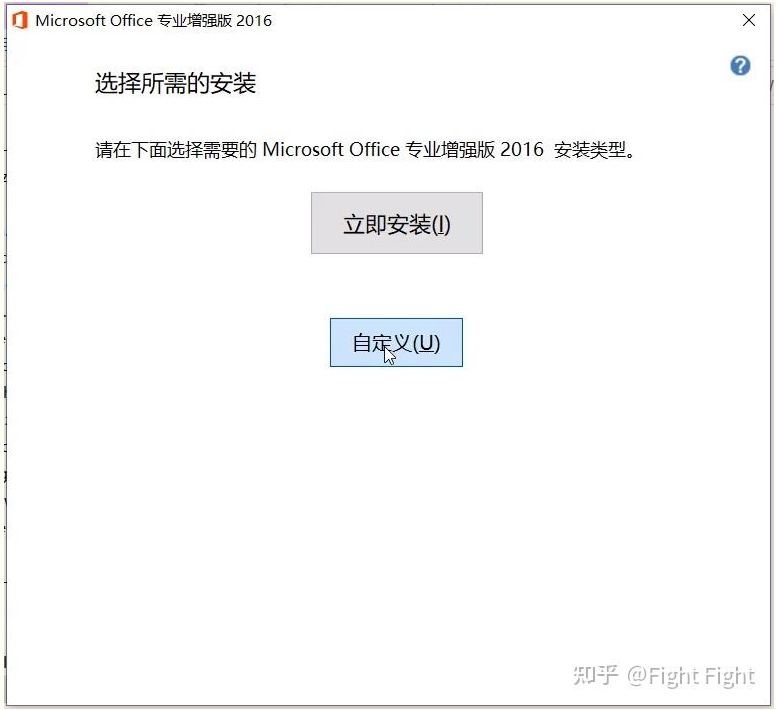Get setup help from the circular help icon
The image size is (776, 710).
(x=740, y=65)
